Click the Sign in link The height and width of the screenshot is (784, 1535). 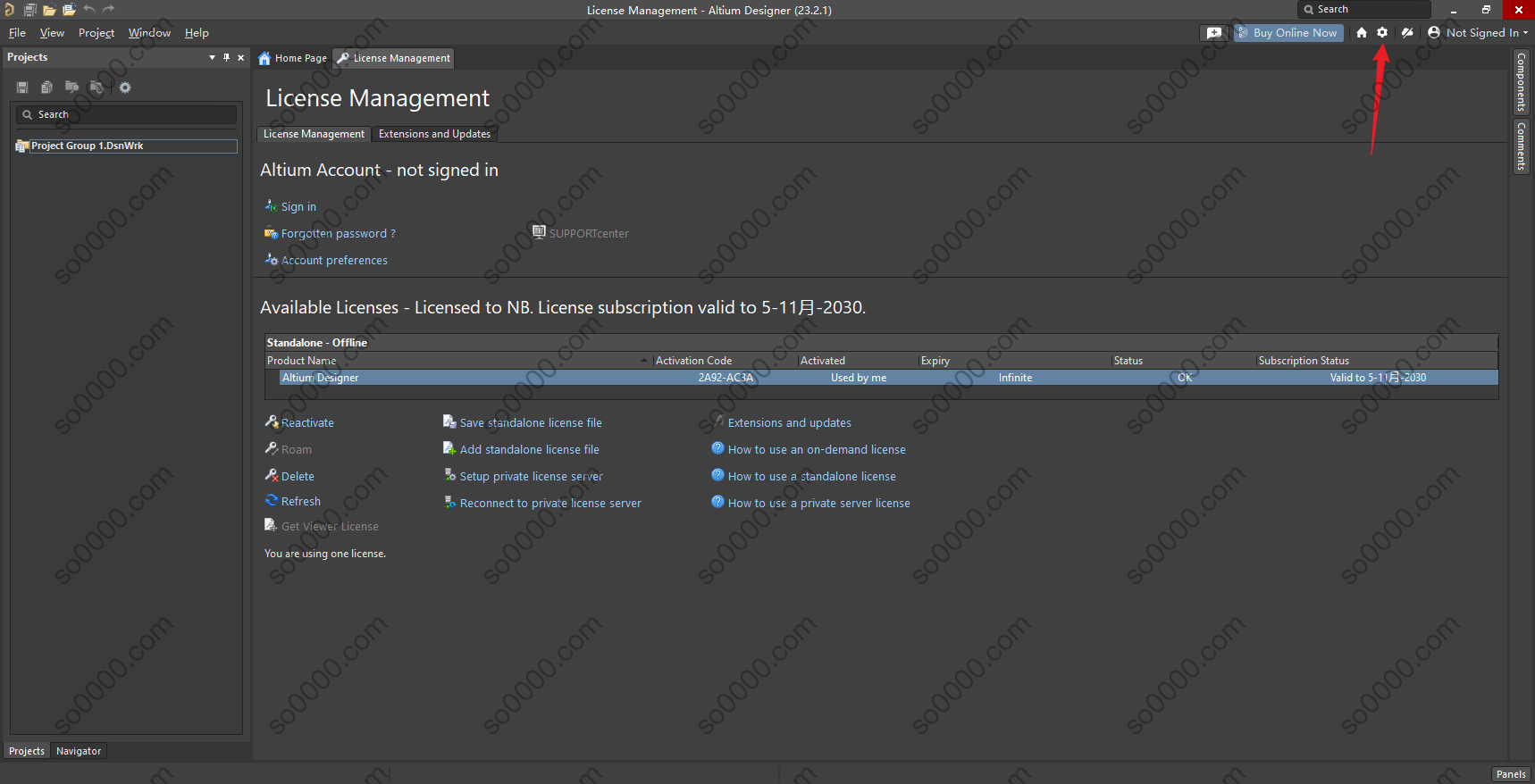(298, 206)
